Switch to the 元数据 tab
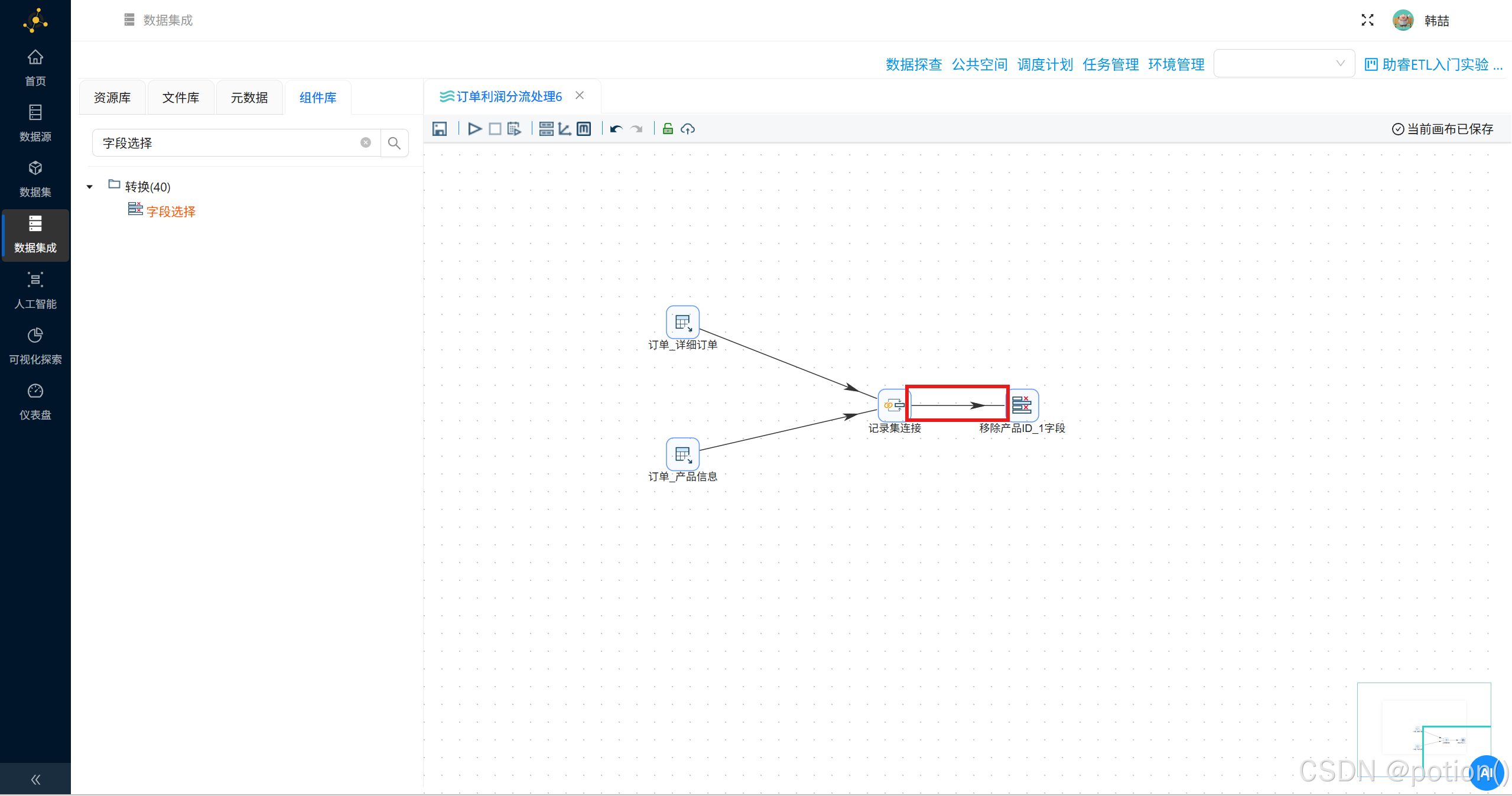1512x796 pixels. tap(249, 98)
